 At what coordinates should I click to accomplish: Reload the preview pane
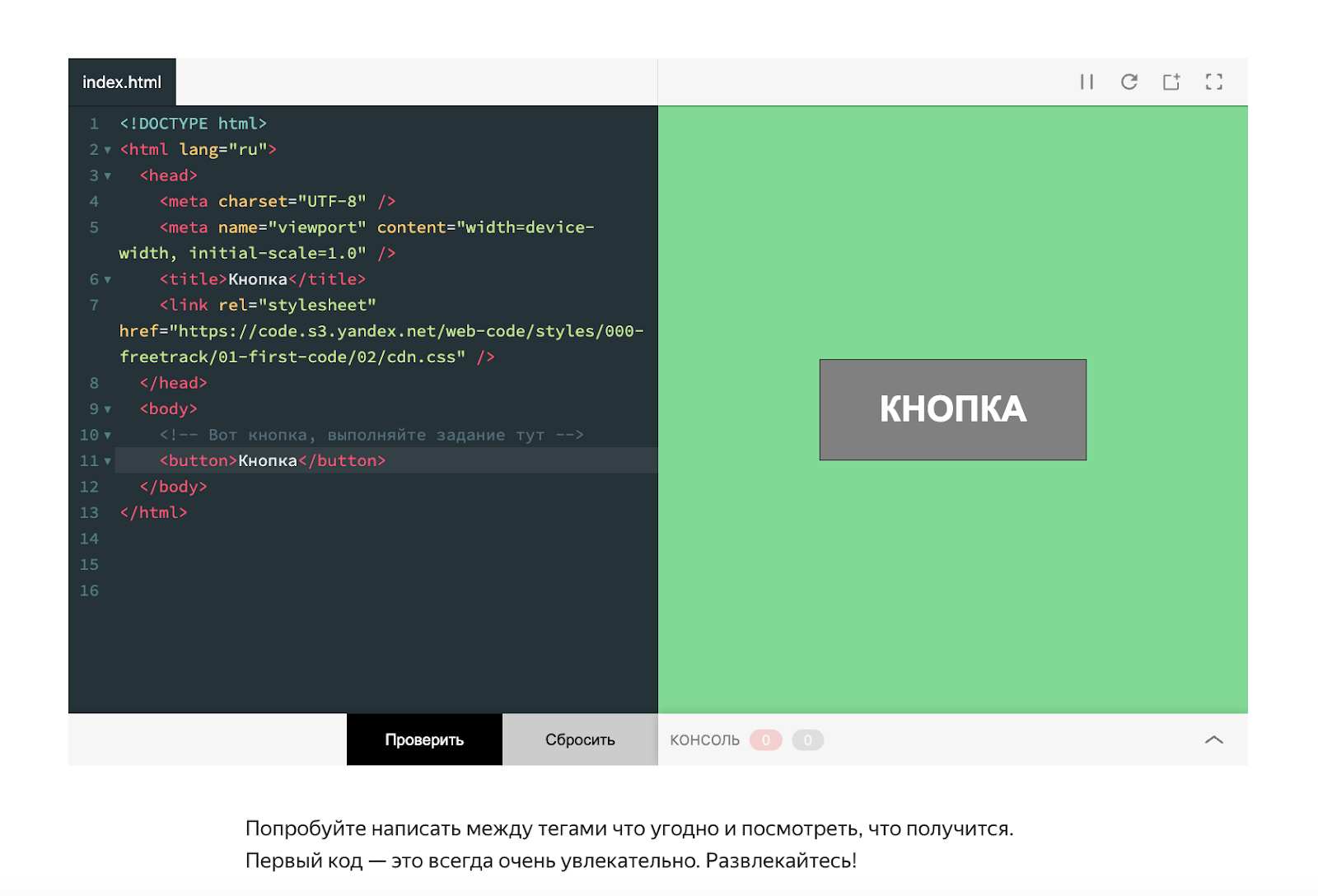coord(1129,82)
